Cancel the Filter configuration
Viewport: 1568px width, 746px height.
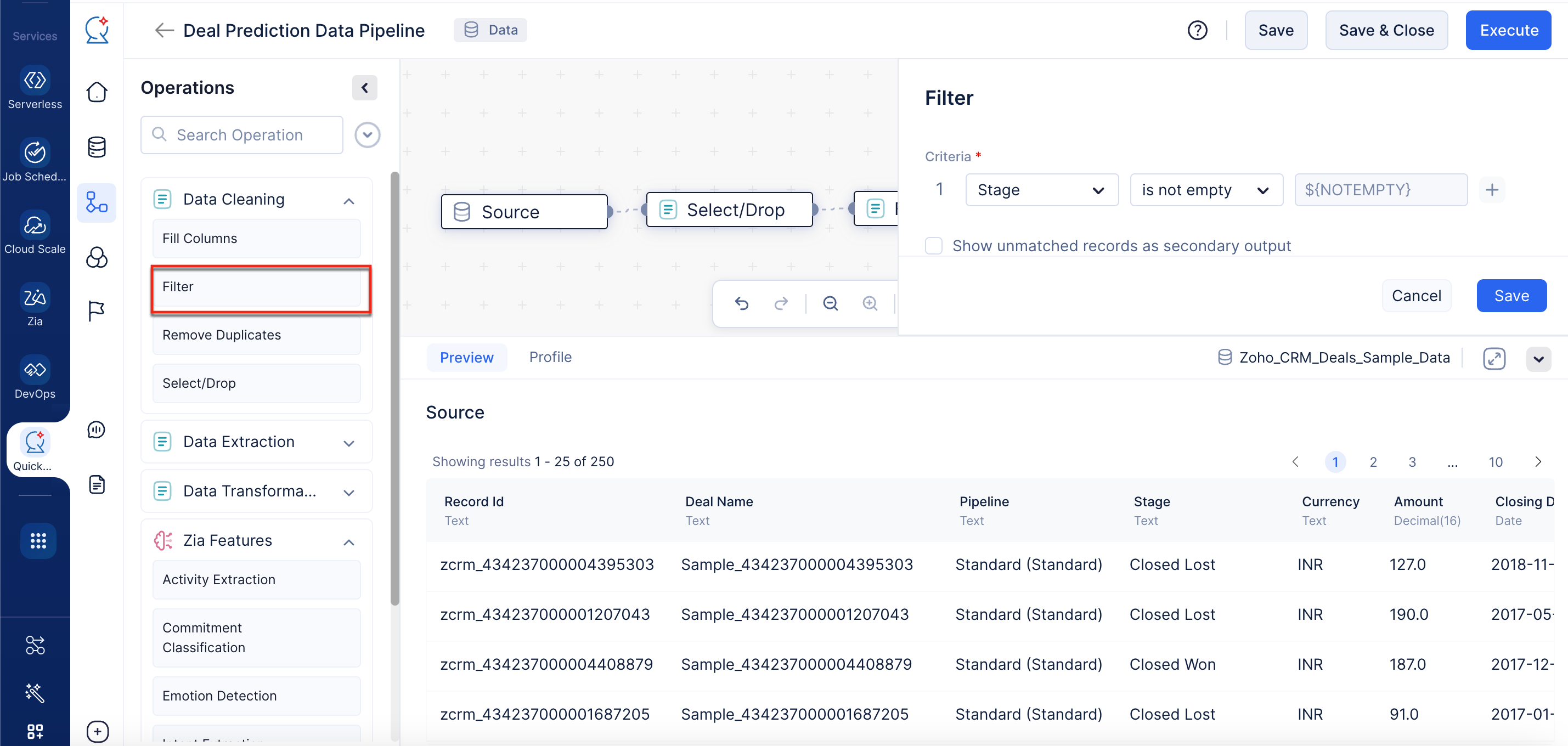[1417, 296]
